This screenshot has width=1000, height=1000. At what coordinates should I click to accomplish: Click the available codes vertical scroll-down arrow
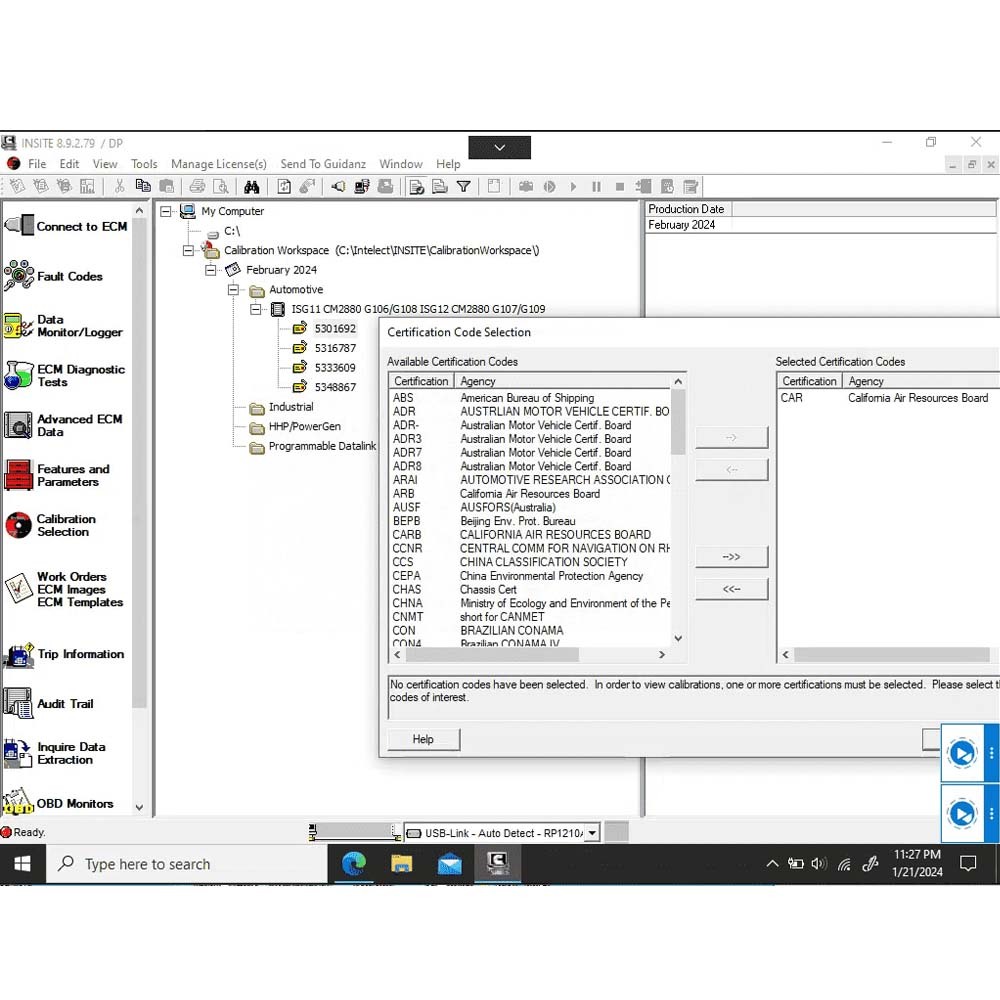[679, 638]
